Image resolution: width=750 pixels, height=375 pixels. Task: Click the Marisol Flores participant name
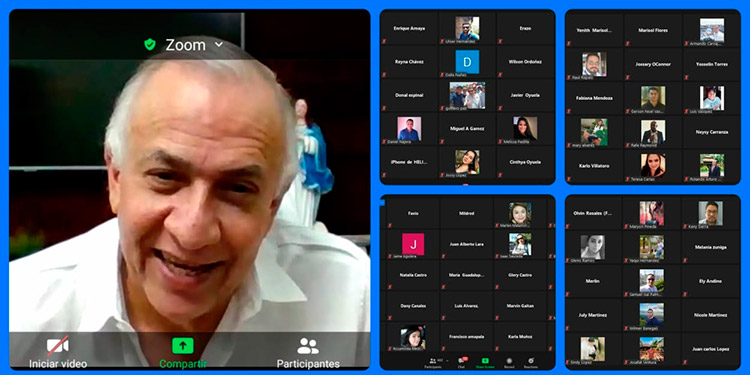coord(653,30)
